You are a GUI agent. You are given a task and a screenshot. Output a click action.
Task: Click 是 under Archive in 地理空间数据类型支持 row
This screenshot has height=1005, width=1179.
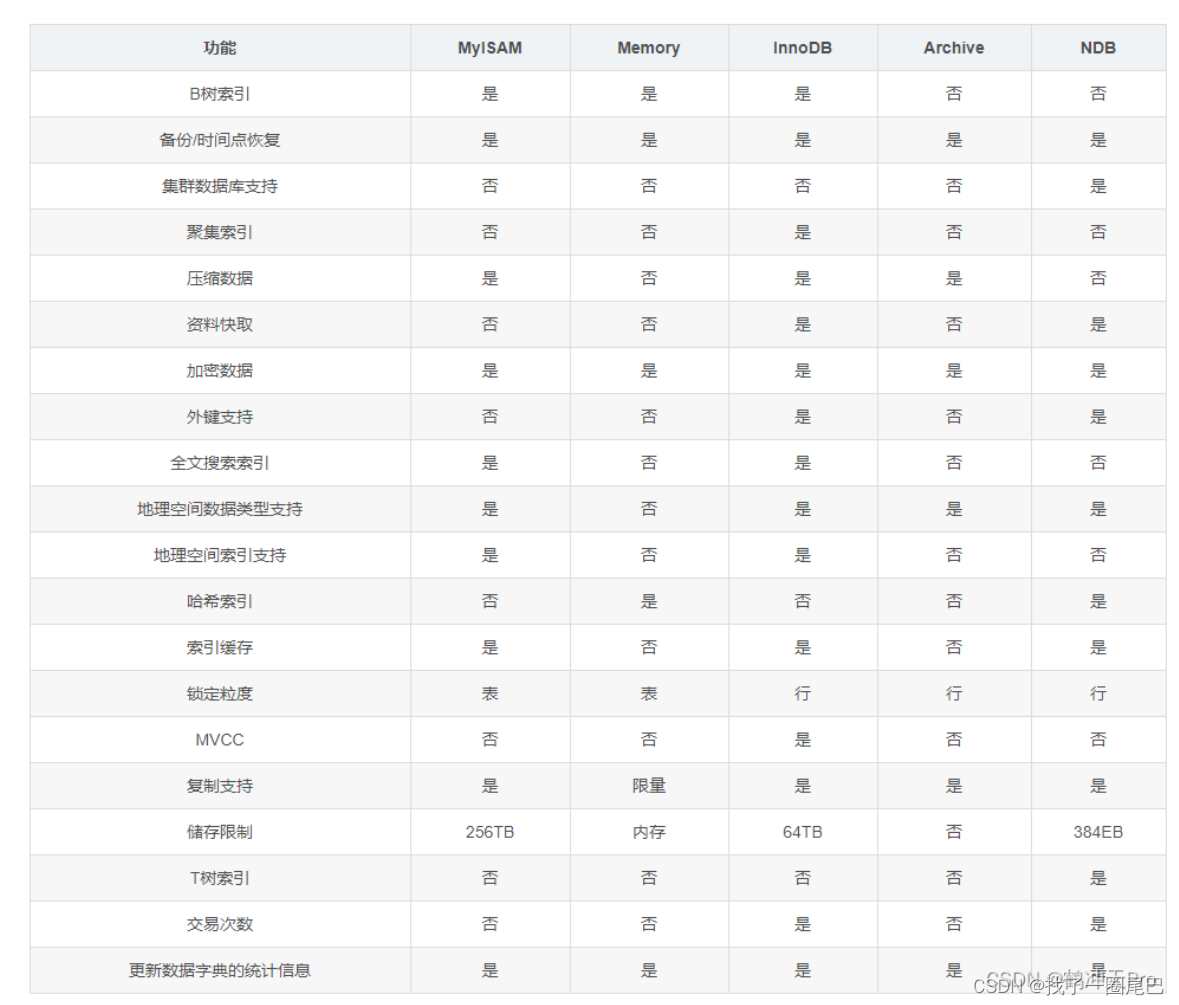pyautogui.click(x=953, y=509)
